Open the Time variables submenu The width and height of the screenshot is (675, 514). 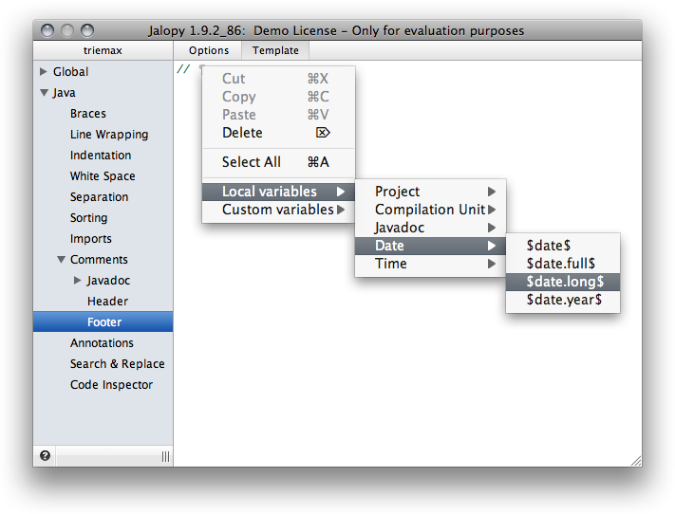(430, 264)
